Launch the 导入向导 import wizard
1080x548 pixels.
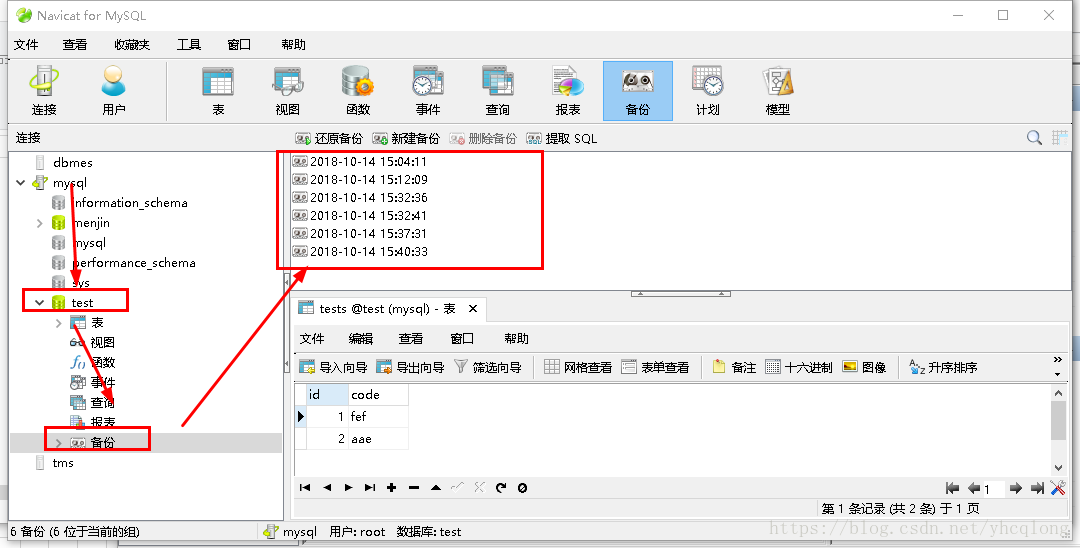click(x=333, y=367)
